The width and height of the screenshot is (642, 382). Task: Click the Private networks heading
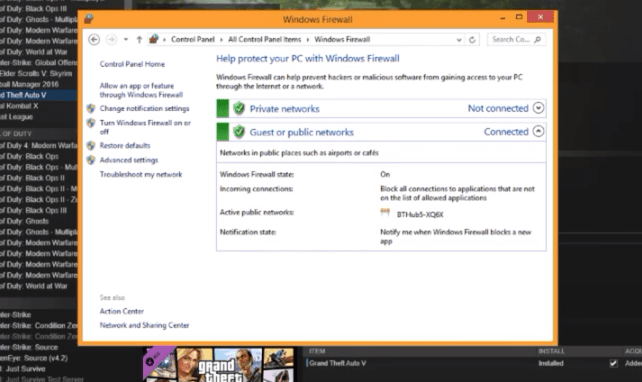285,108
